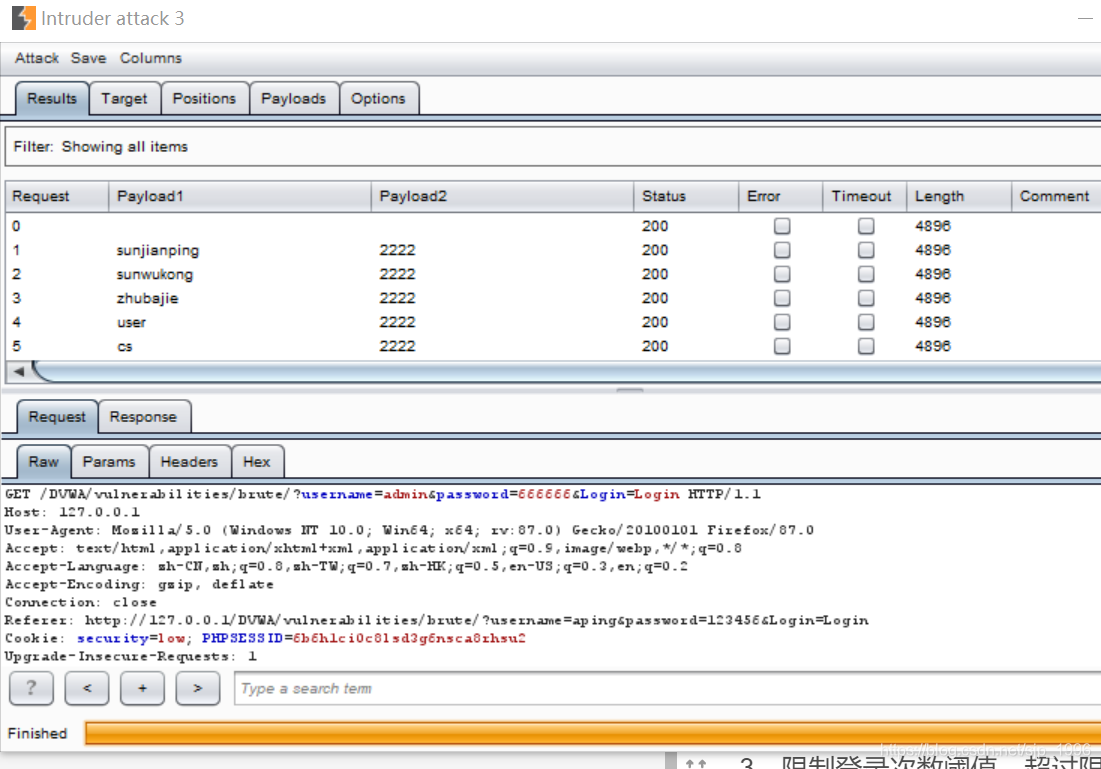Open the Headers view tab

click(189, 461)
